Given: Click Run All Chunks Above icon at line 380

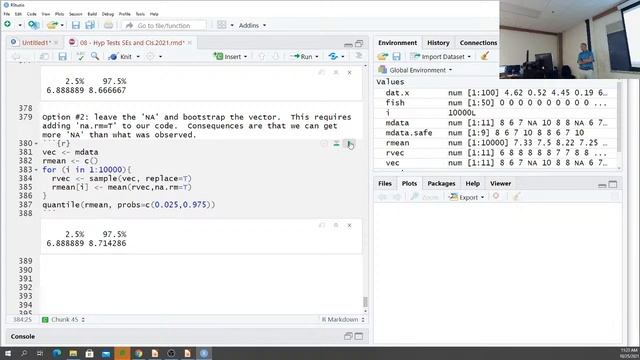Looking at the screenshot, I should pos(336,143).
